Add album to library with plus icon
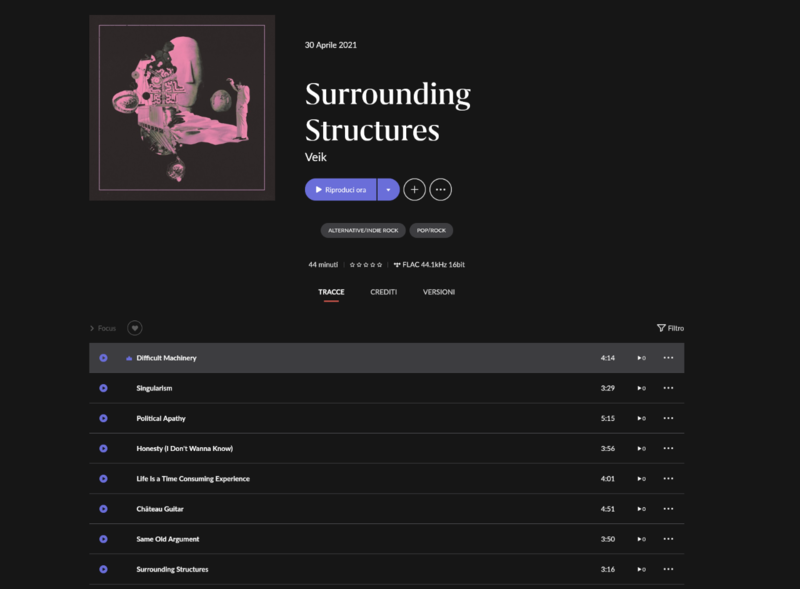The height and width of the screenshot is (589, 800). pos(414,189)
